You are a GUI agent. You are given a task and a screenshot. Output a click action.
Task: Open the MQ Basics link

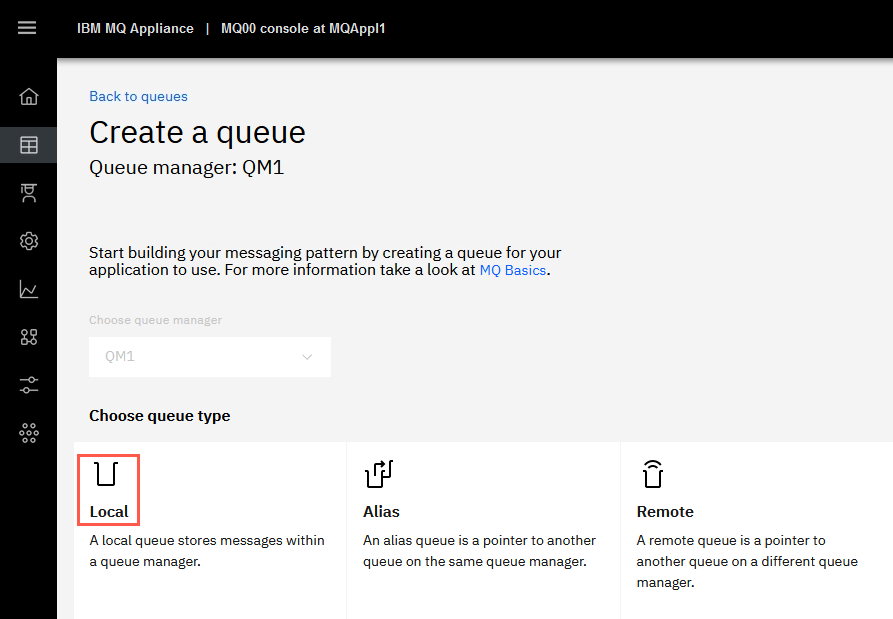click(x=513, y=270)
